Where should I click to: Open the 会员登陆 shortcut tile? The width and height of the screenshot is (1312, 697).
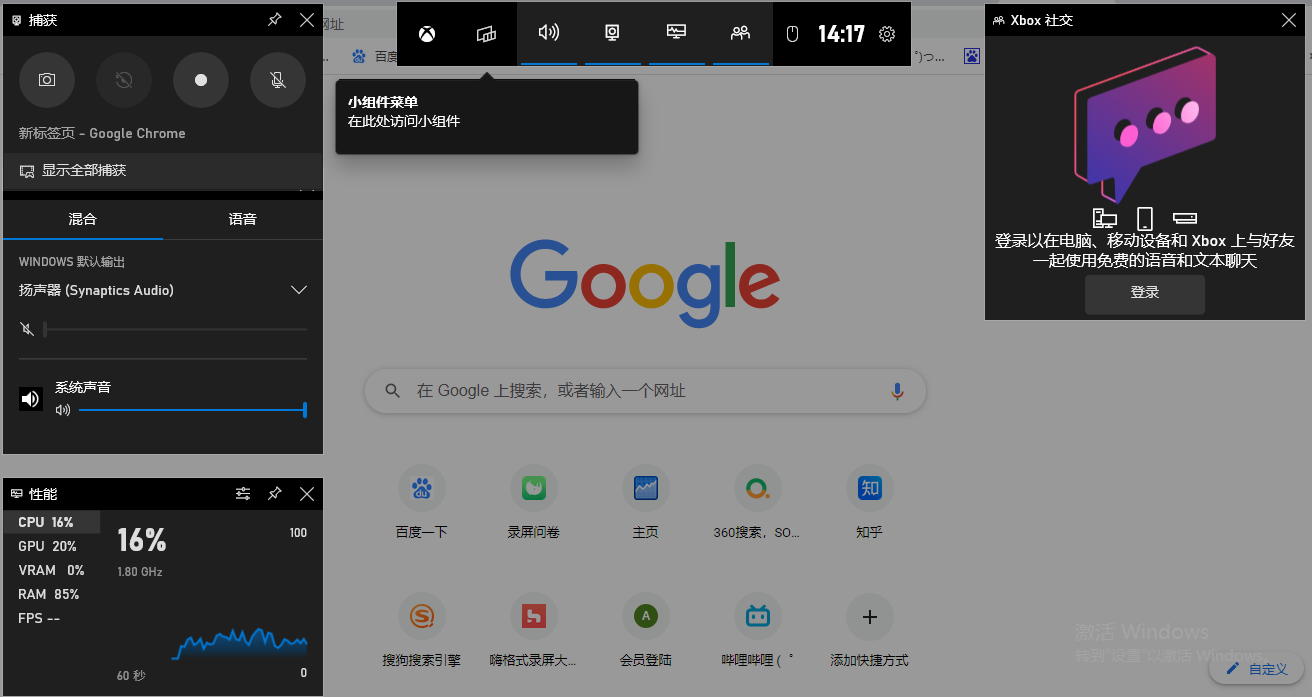point(646,632)
